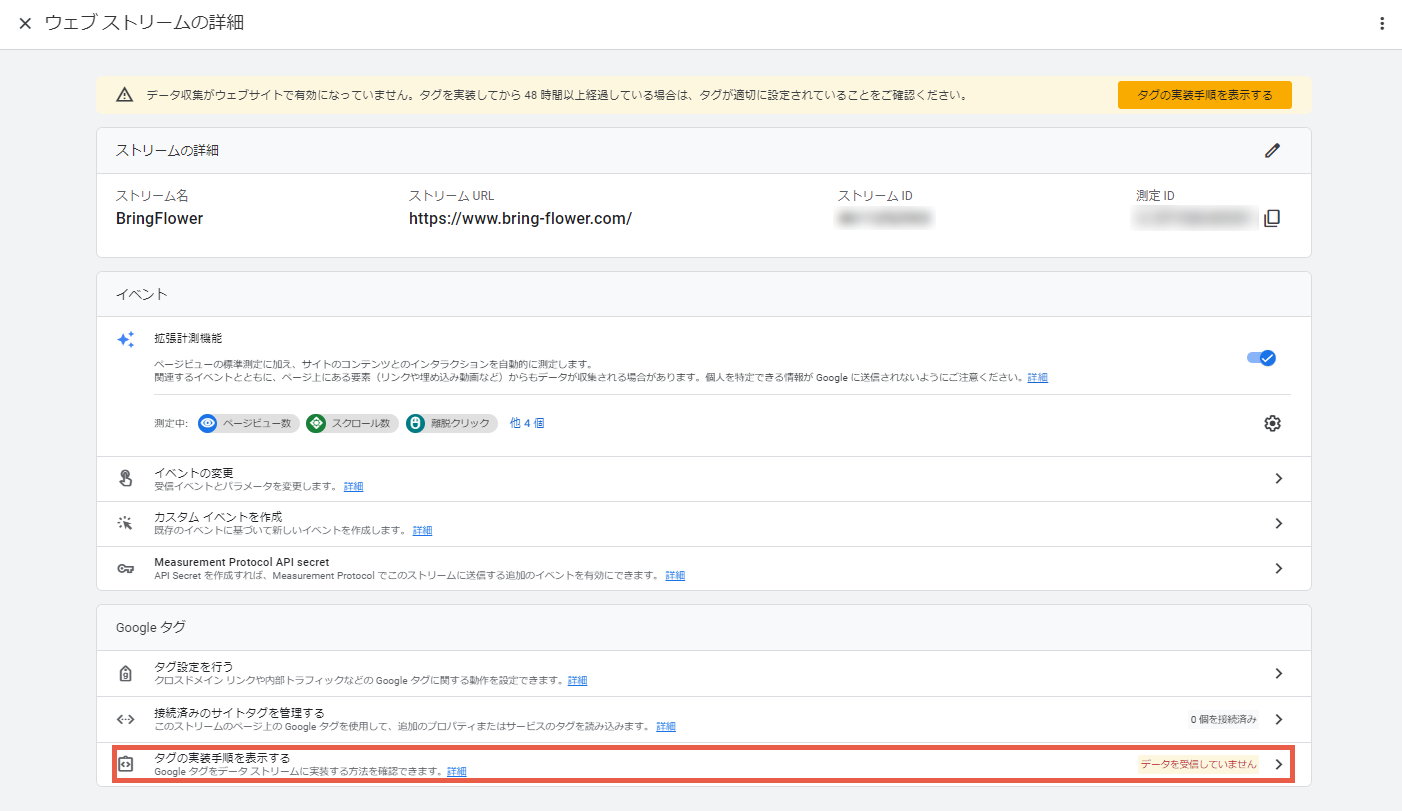Screen dimensions: 1402x811
Task: Open 詳細 link under 接続済みのサイトタグを管理する
Action: click(x=666, y=727)
